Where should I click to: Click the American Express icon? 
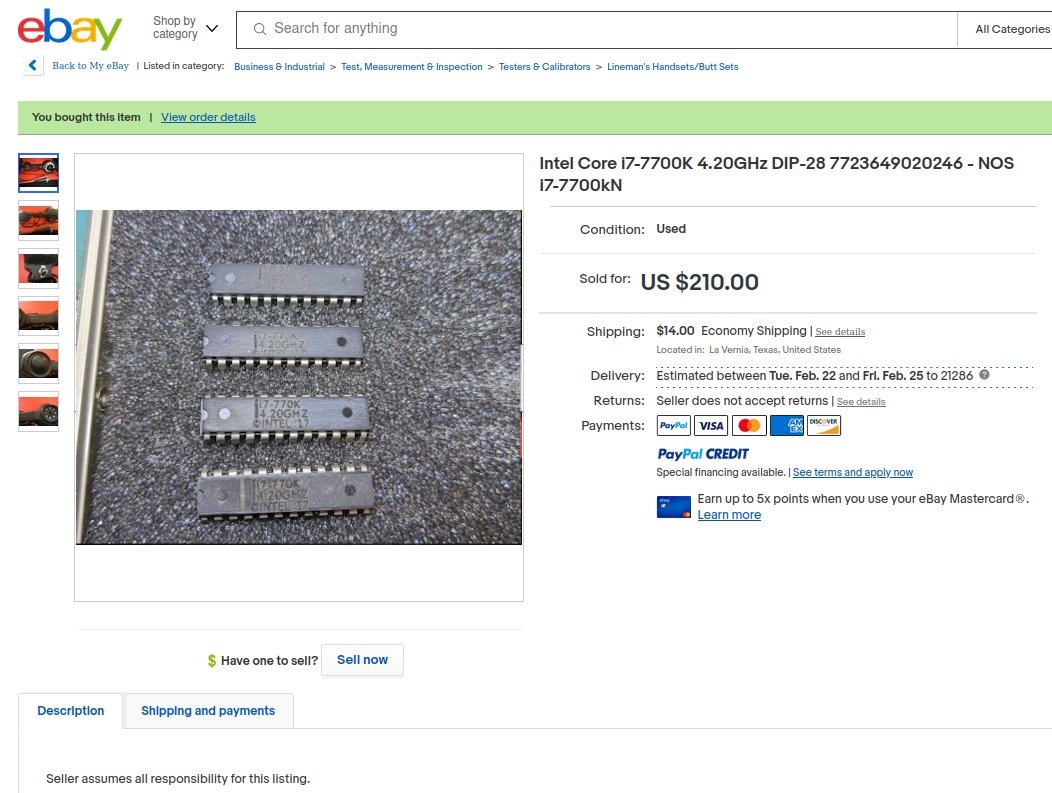(787, 426)
